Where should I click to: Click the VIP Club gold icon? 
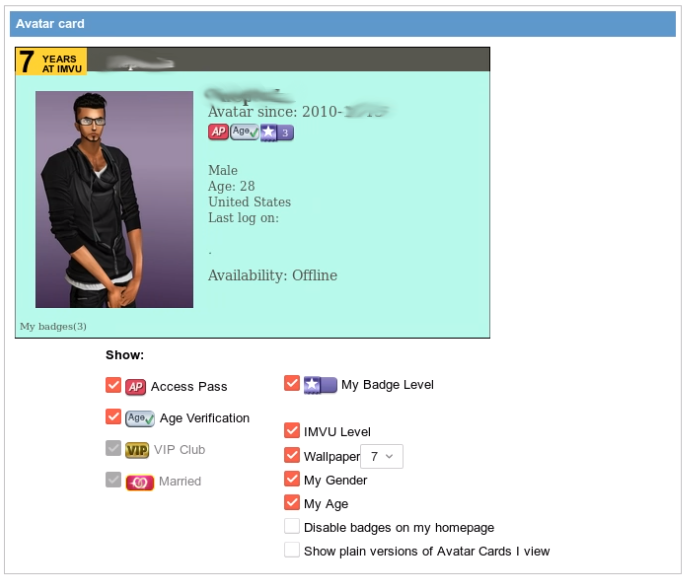click(x=137, y=450)
